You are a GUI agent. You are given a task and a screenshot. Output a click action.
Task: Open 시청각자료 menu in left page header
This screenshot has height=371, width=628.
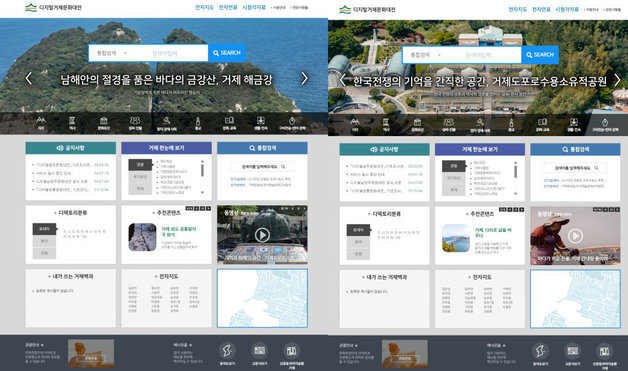(x=254, y=8)
